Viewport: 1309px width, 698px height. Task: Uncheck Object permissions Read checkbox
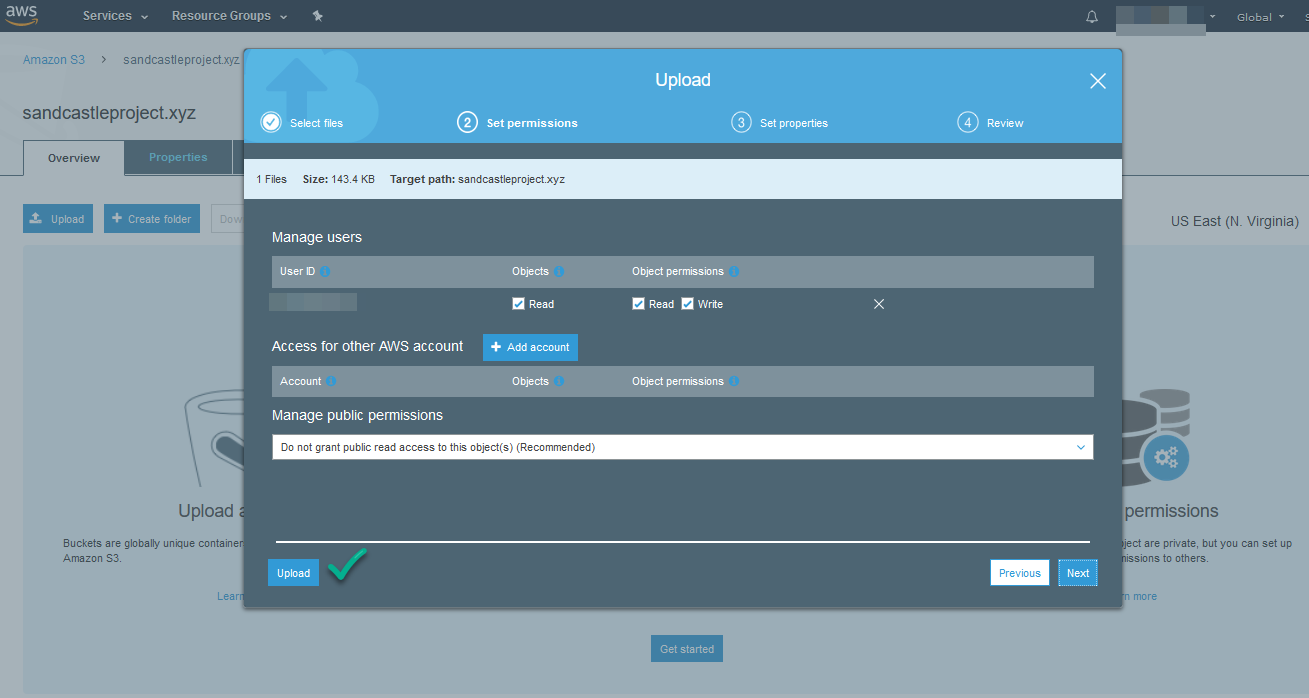pos(638,304)
